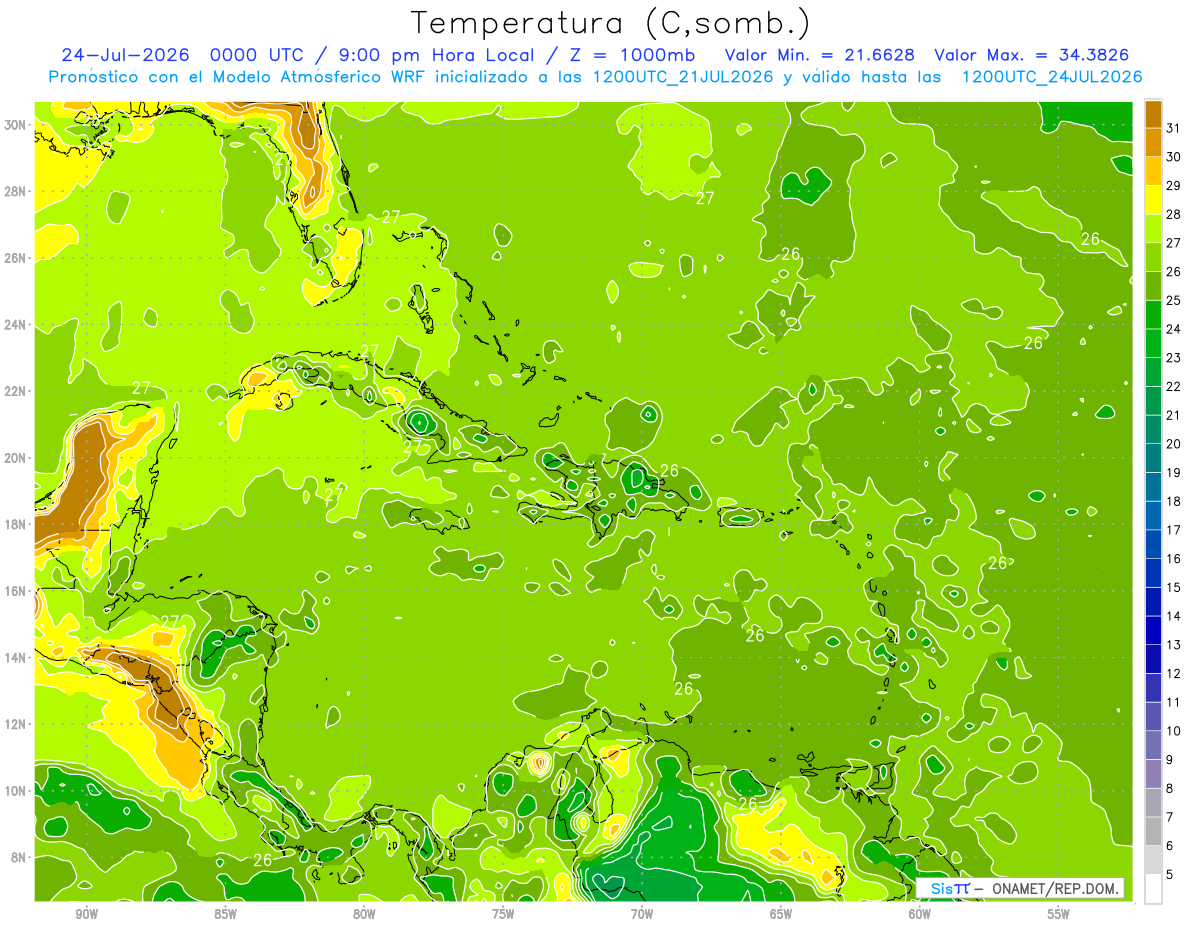Click the brown swatch above 31 in legend
The image size is (1200, 927).
[x=1153, y=114]
